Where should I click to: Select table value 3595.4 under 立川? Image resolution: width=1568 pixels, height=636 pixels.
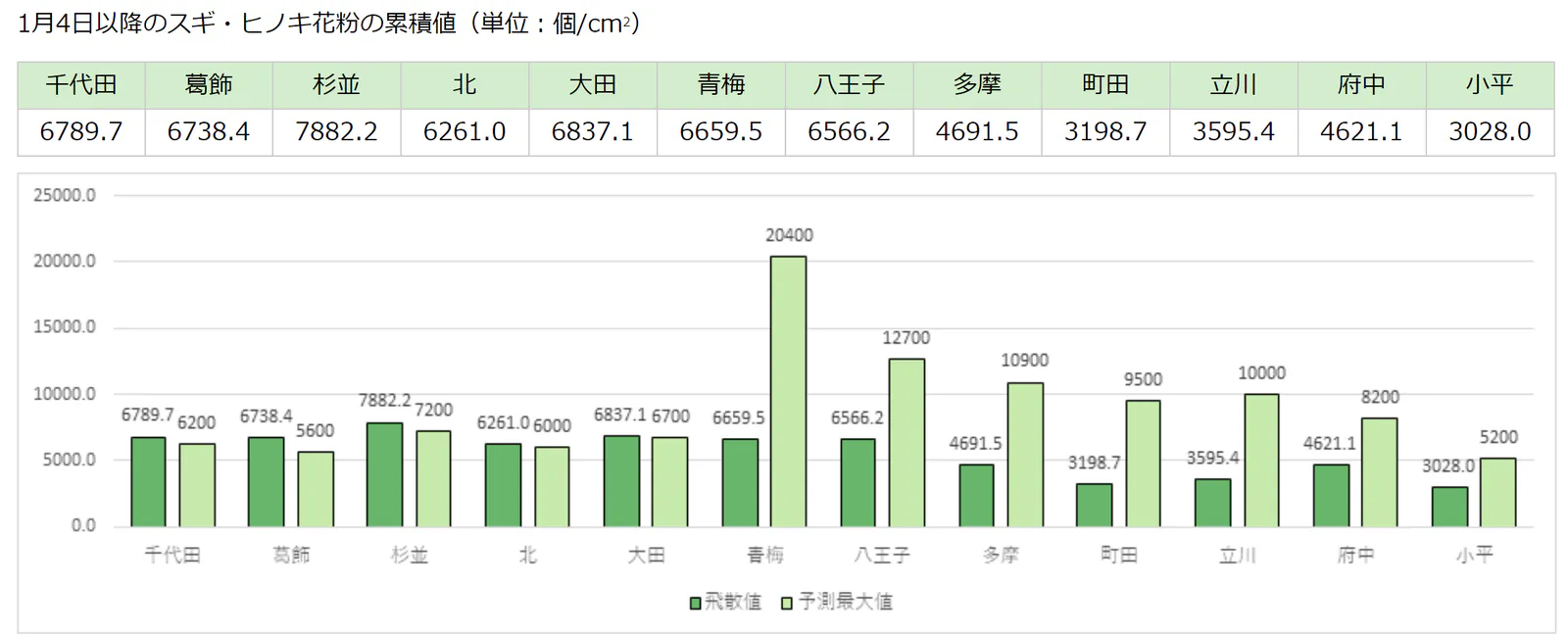[x=1234, y=132]
